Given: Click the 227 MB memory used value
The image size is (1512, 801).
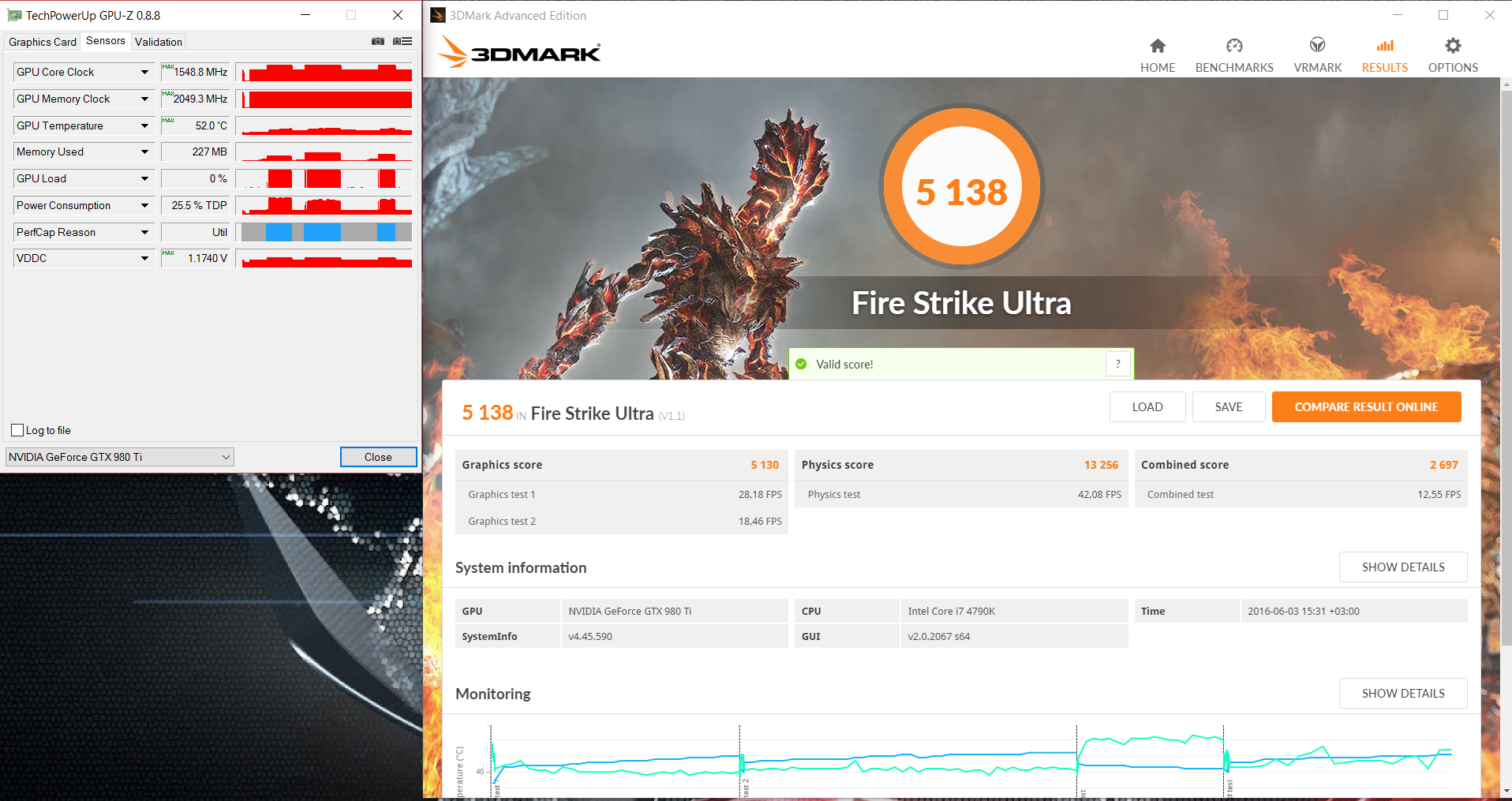Looking at the screenshot, I should tap(196, 152).
